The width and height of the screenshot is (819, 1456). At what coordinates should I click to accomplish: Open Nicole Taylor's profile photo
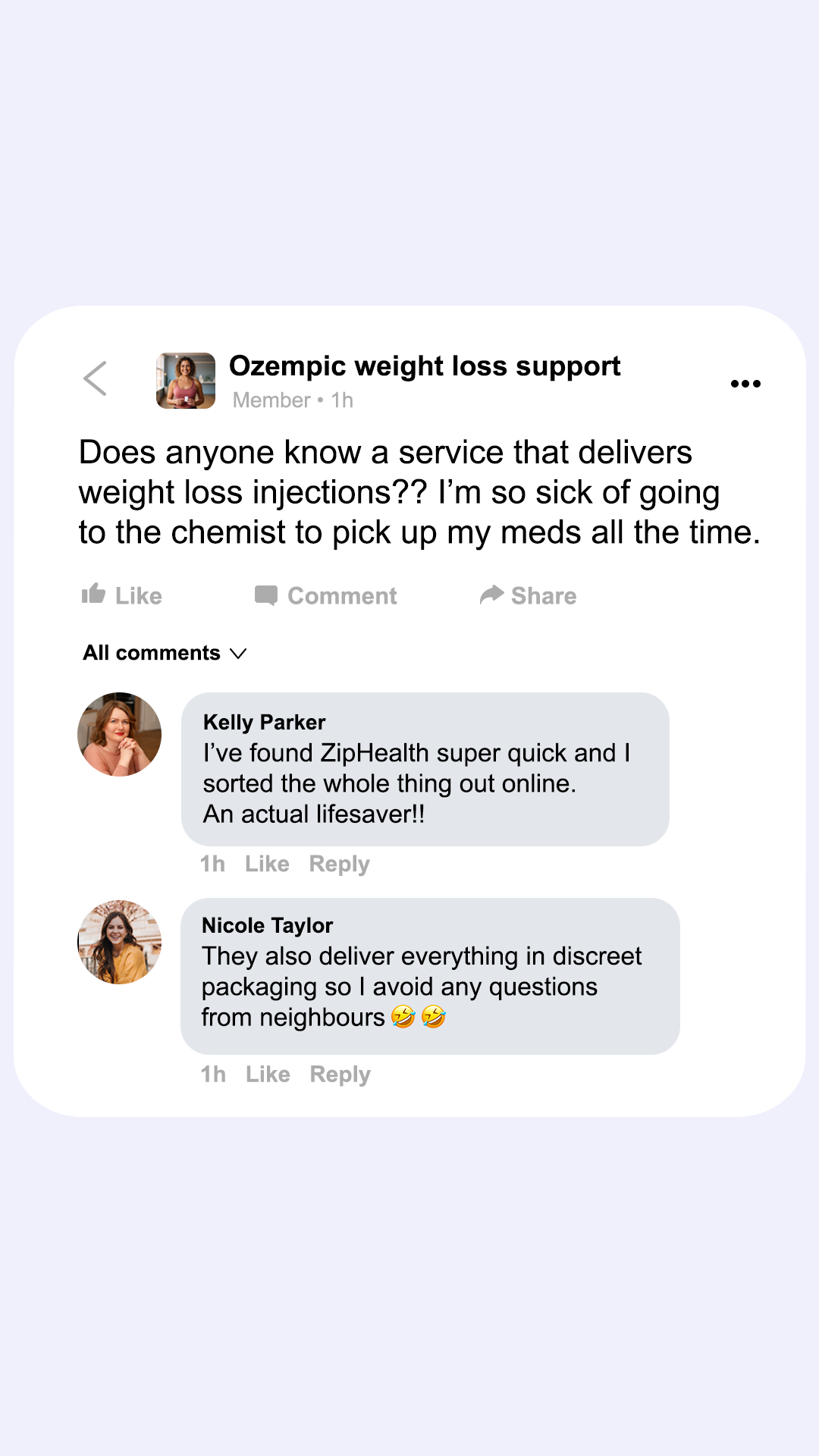point(120,942)
